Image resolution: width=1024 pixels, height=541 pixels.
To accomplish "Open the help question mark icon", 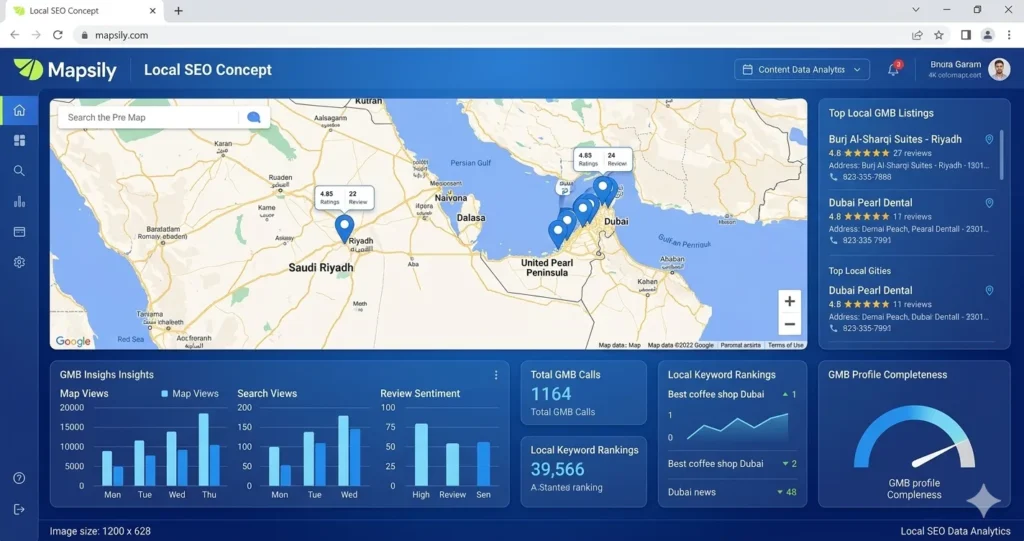I will 20,478.
